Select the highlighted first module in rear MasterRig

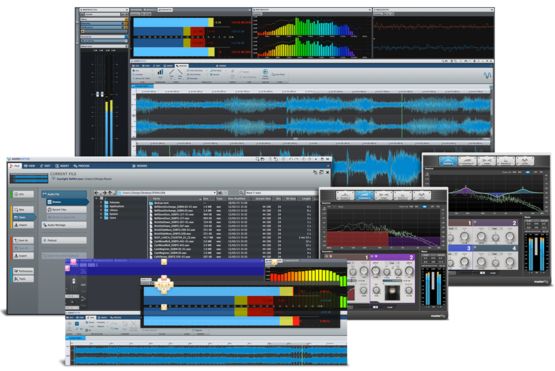(x=448, y=161)
